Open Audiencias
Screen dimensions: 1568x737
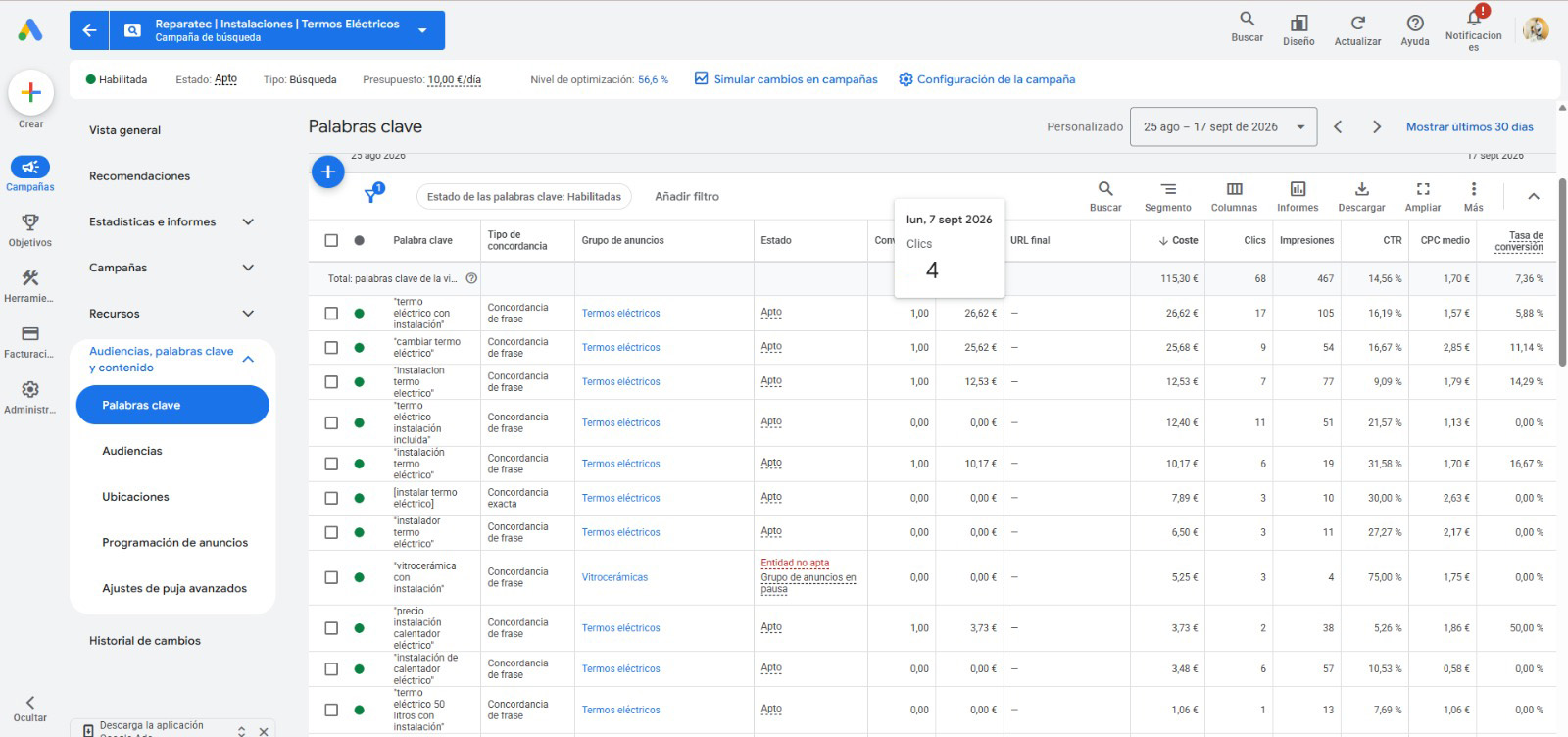click(x=132, y=451)
